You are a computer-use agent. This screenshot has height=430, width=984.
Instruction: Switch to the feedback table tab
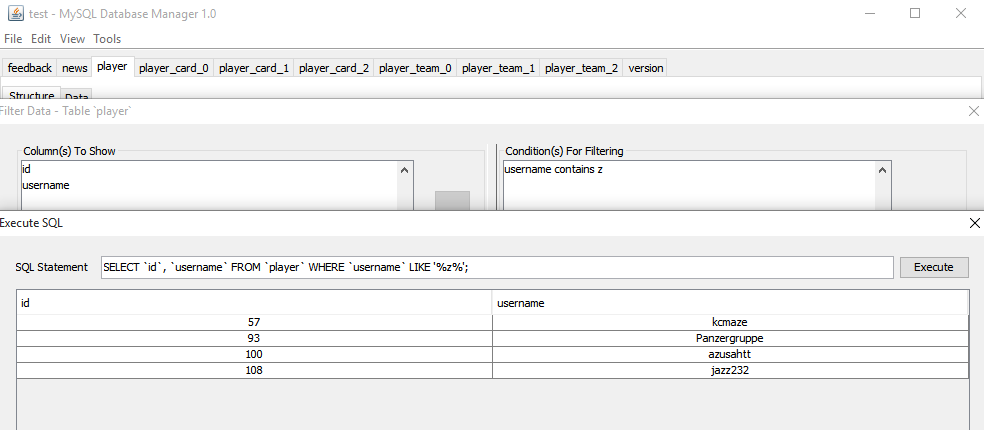(x=29, y=68)
